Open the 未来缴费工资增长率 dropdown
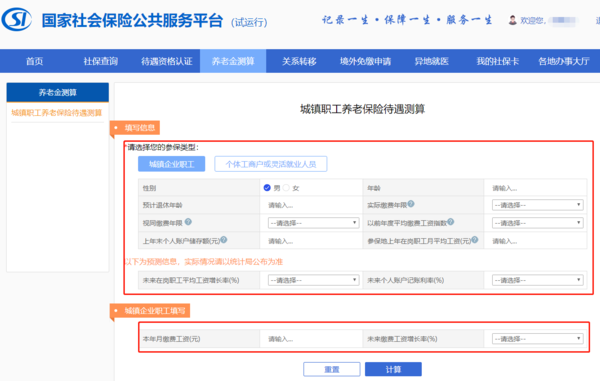 tap(538, 339)
